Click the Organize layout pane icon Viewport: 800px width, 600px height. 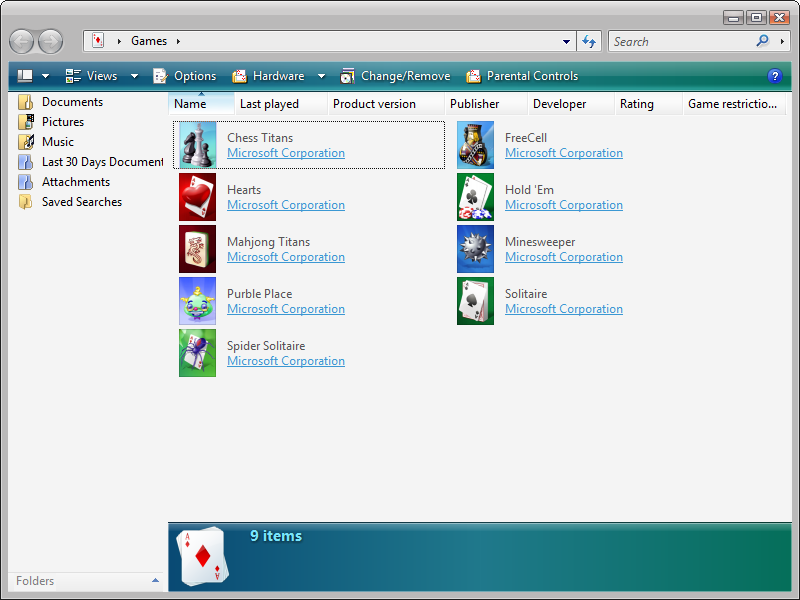tap(24, 76)
